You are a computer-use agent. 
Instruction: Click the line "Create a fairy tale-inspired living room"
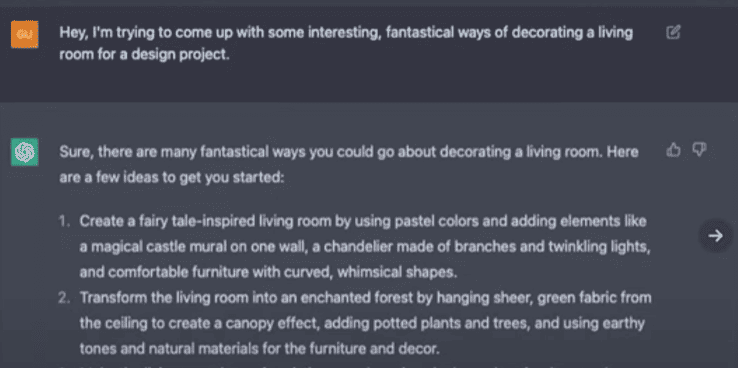coord(363,221)
